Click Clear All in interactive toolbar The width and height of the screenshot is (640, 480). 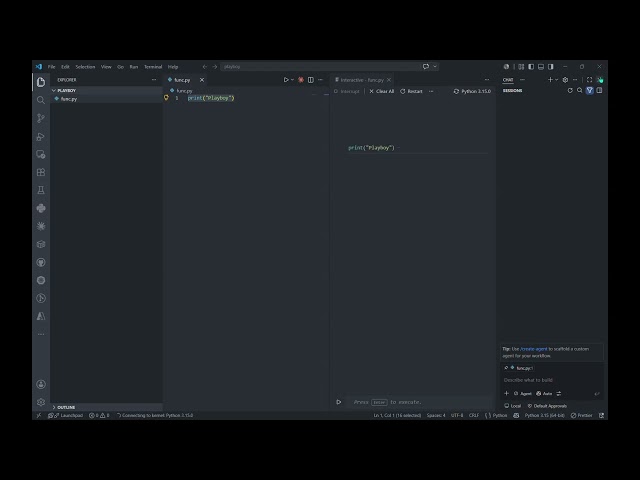click(x=382, y=91)
